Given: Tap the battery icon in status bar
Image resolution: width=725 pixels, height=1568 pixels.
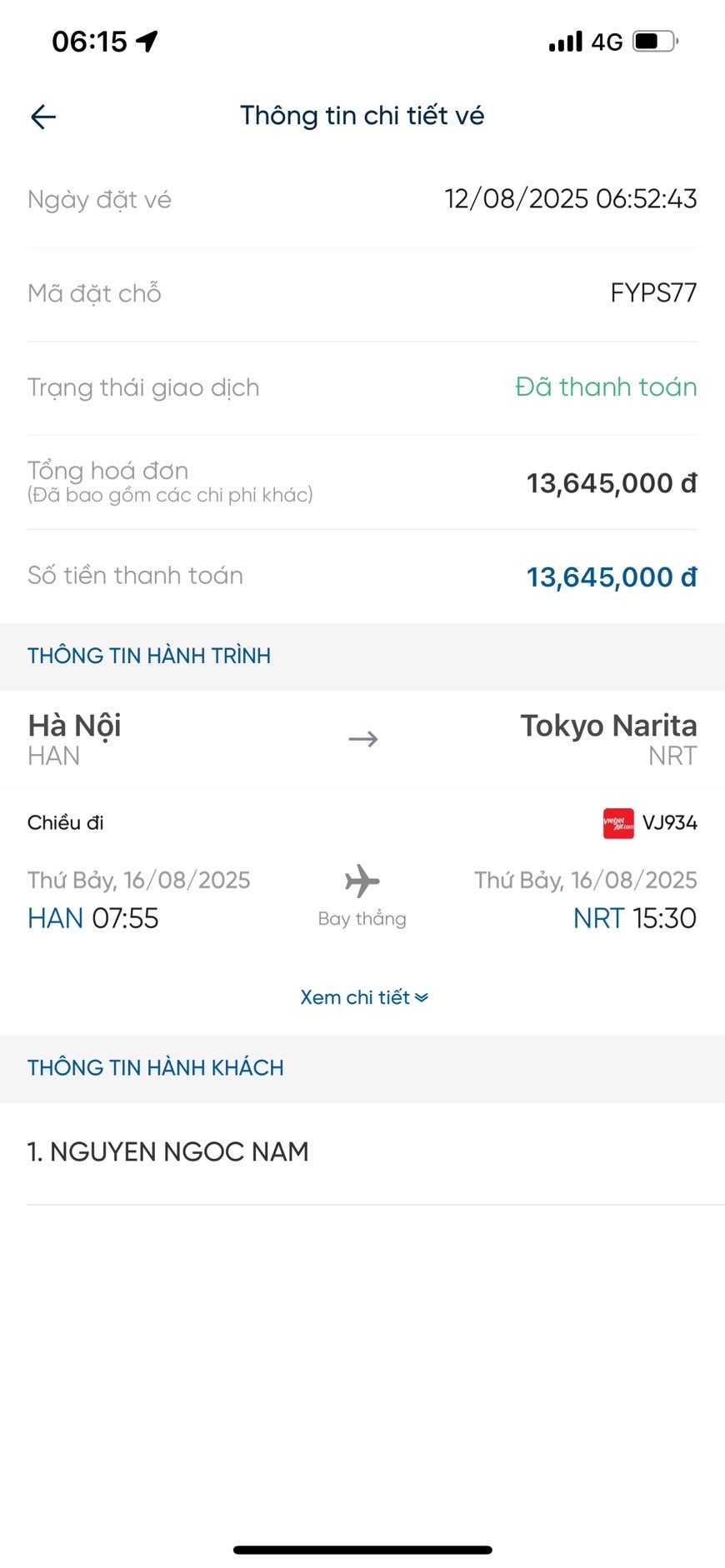Looking at the screenshot, I should (x=655, y=41).
